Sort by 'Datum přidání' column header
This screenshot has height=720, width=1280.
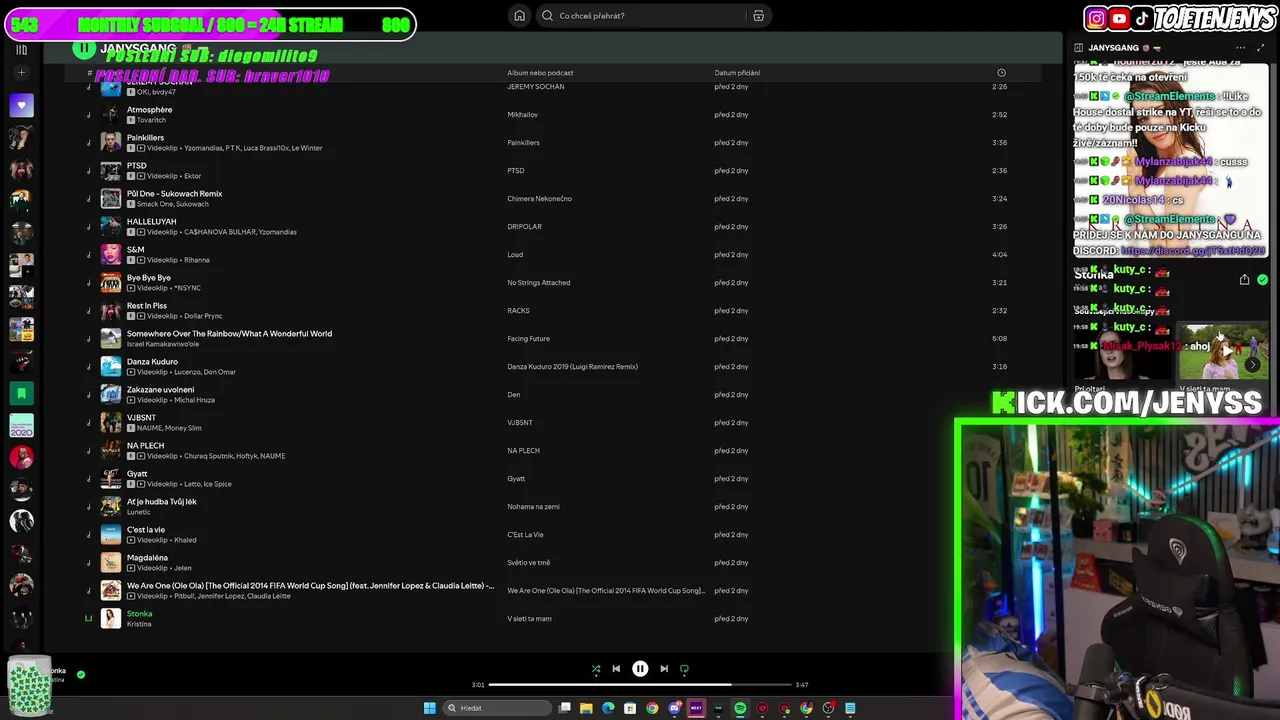[x=737, y=73]
